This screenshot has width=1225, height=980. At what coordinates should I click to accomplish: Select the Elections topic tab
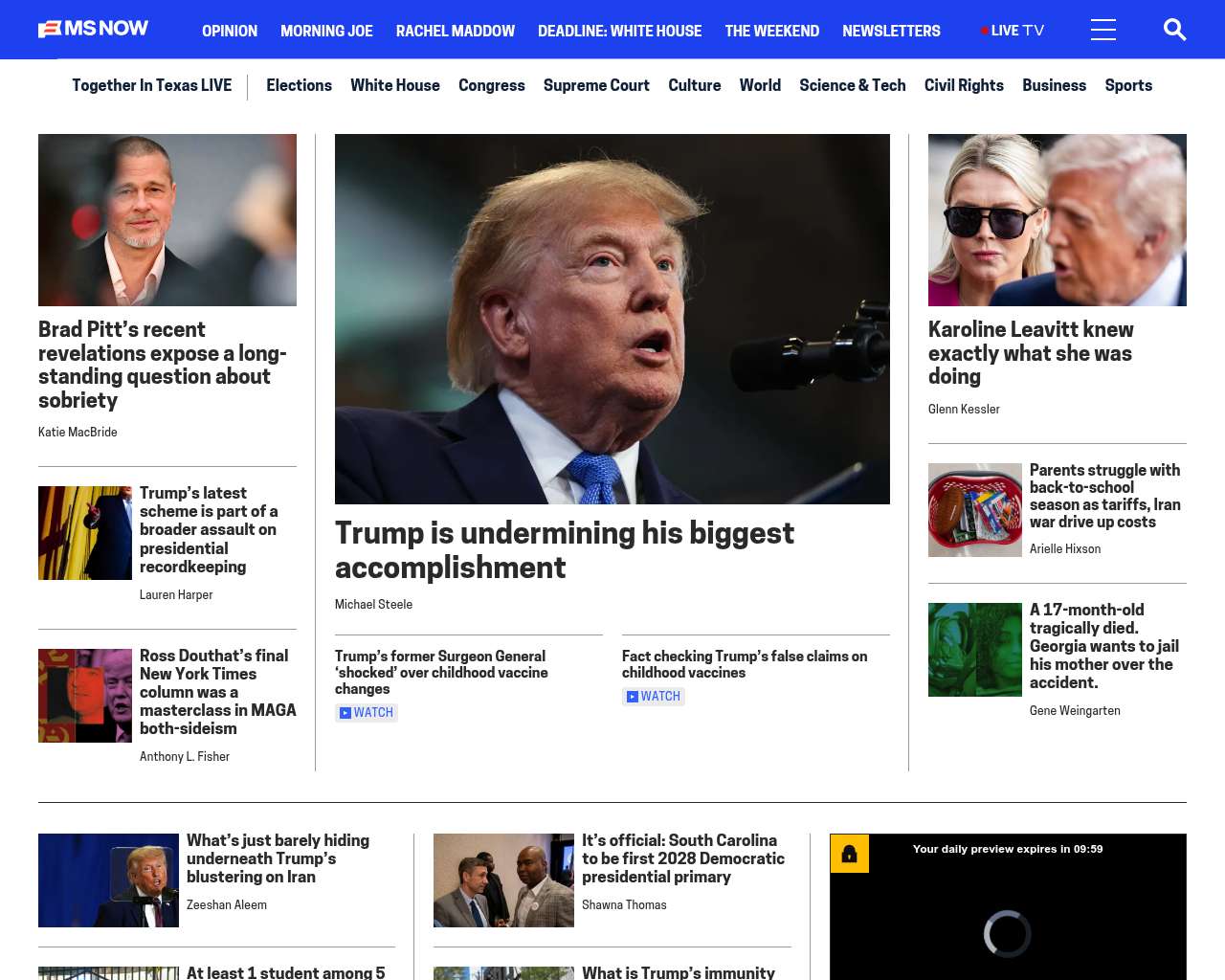(x=299, y=85)
